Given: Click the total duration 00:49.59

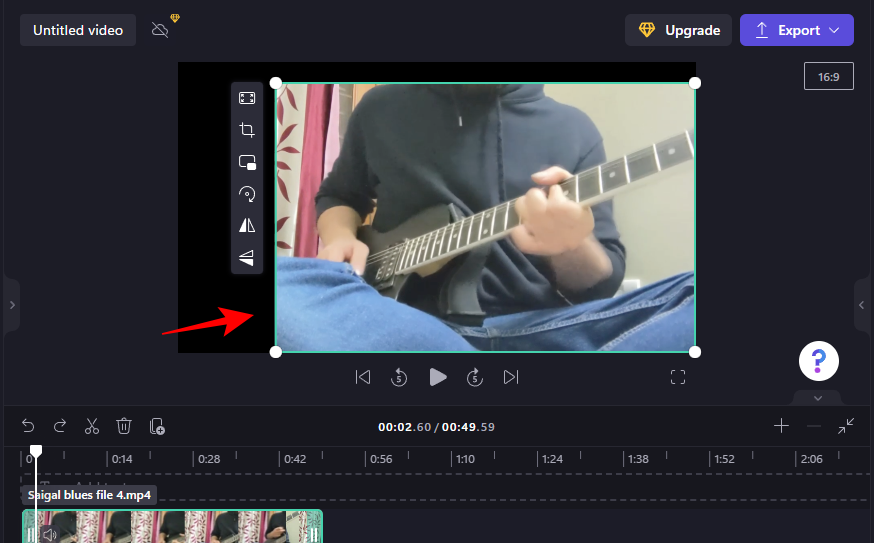Looking at the screenshot, I should 468,427.
